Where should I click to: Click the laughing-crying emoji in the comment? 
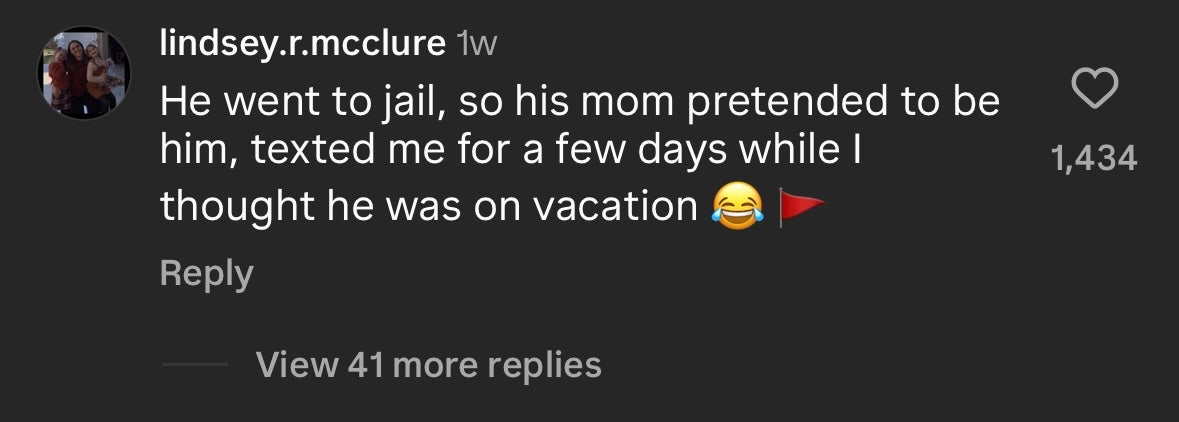tap(735, 206)
